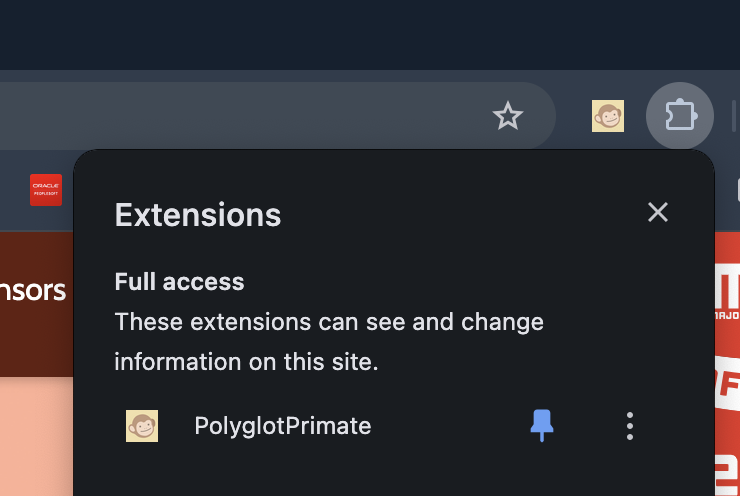Screen dimensions: 740x496
Task: Click the partially visible icon at the bookmarks bar's right edge
Action: point(737,189)
